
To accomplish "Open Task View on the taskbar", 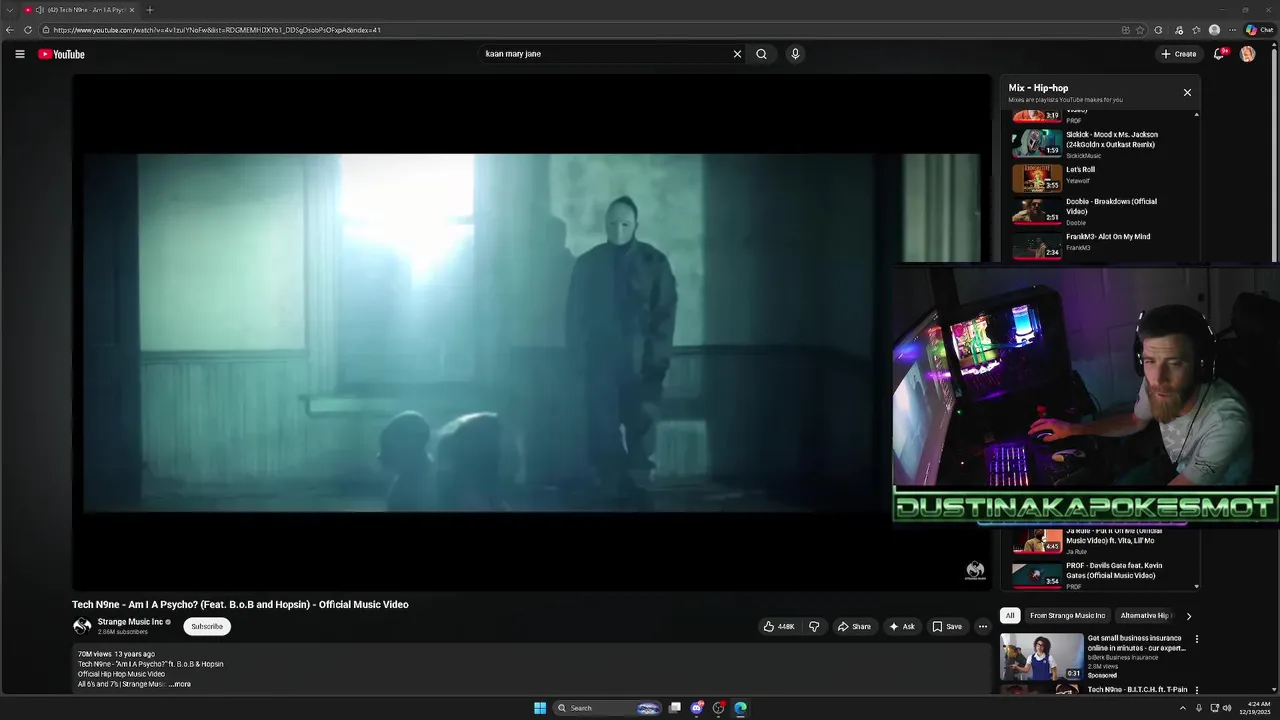I will coord(675,708).
